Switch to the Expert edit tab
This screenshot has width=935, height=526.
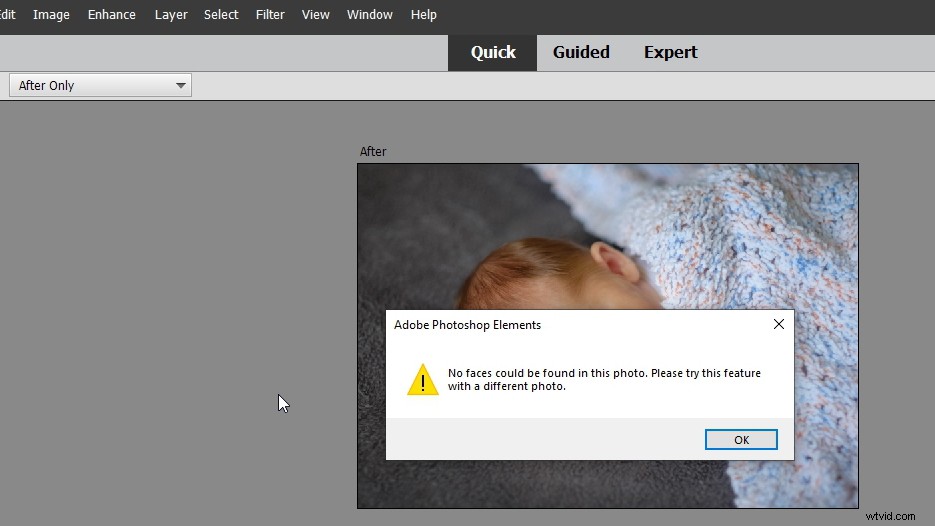(670, 52)
